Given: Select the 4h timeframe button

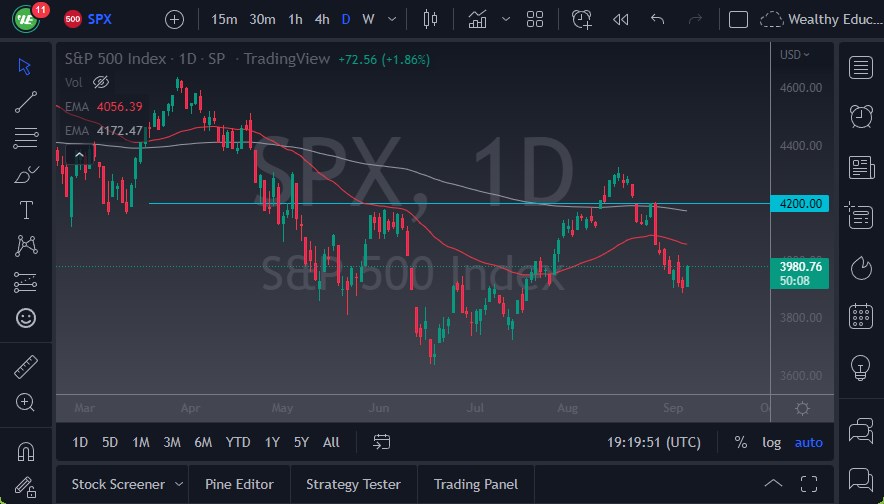Looking at the screenshot, I should 321,19.
